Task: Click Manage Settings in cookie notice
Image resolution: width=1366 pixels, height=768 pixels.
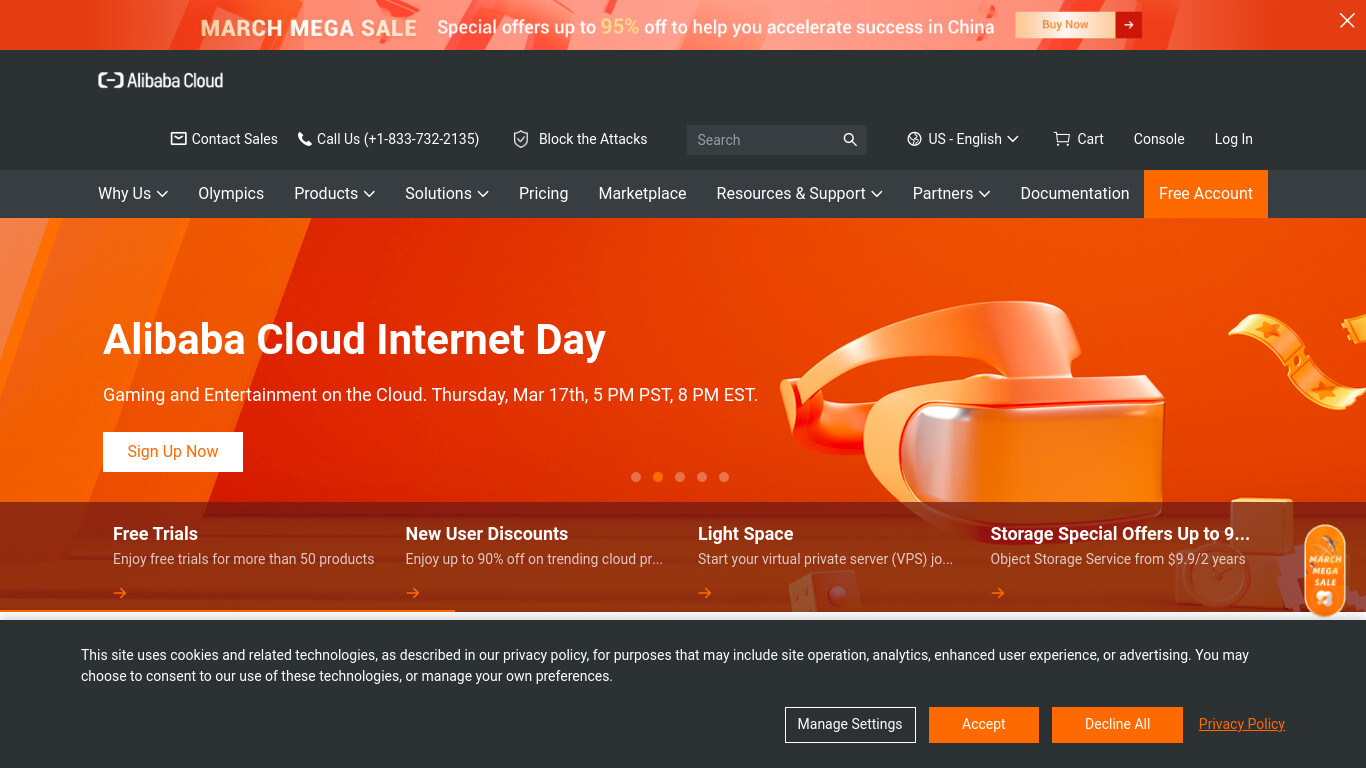Action: pyautogui.click(x=850, y=725)
